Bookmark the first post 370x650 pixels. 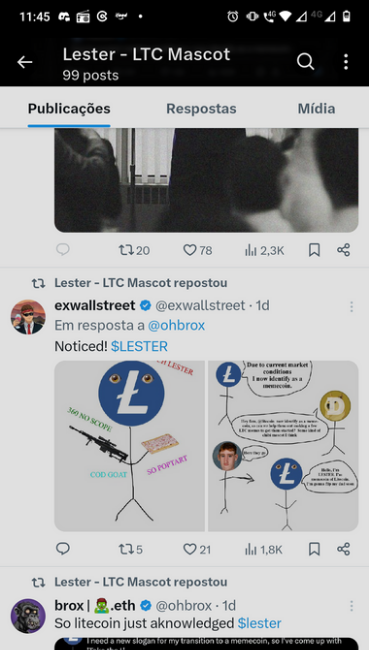314,250
